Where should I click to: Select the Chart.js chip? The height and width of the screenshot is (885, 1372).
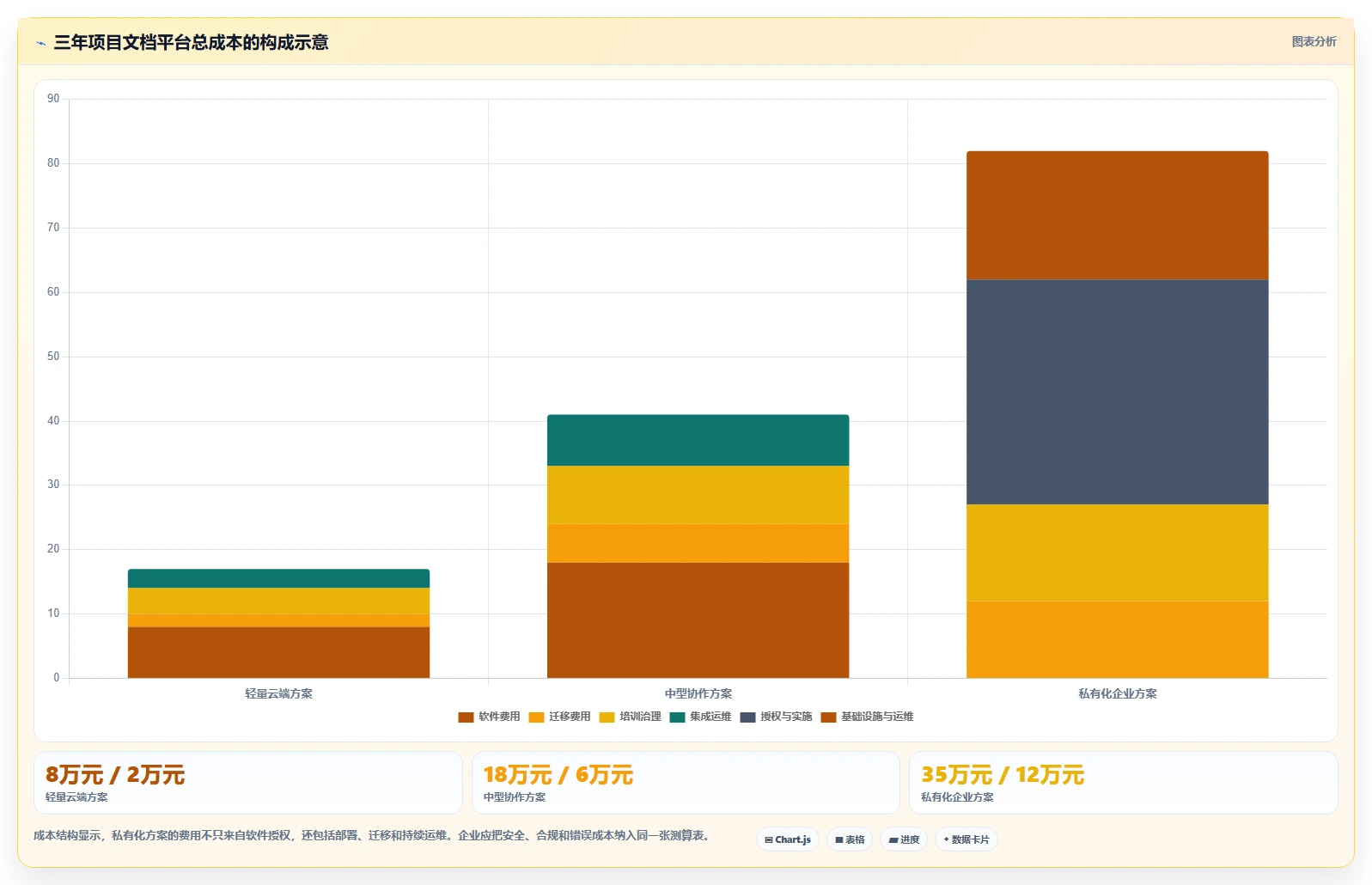[788, 839]
